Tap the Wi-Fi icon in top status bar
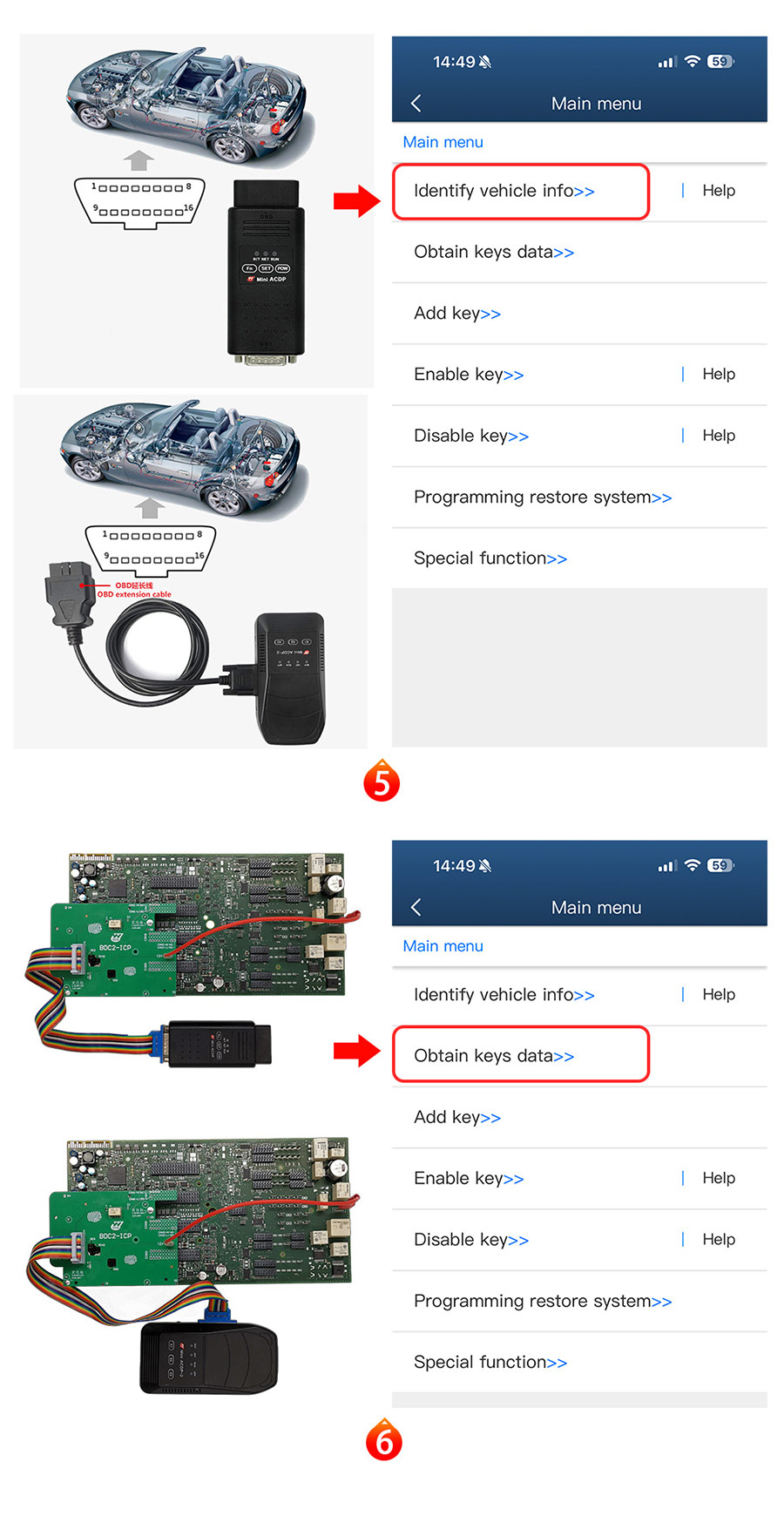Viewport: 784px width, 1523px height. [x=692, y=62]
